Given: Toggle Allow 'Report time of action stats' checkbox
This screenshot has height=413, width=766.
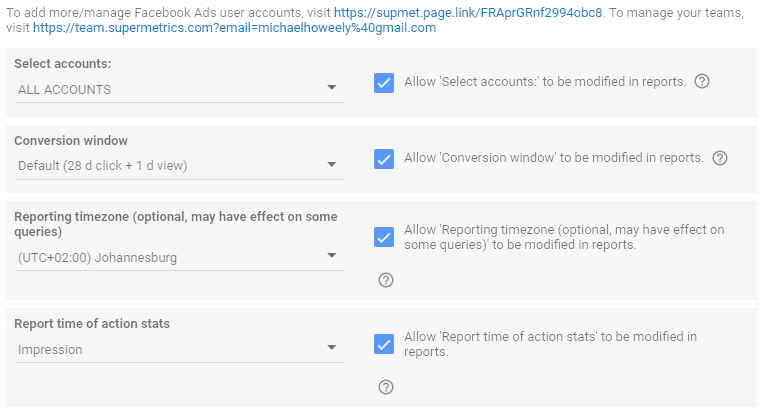Looking at the screenshot, I should pyautogui.click(x=383, y=344).
